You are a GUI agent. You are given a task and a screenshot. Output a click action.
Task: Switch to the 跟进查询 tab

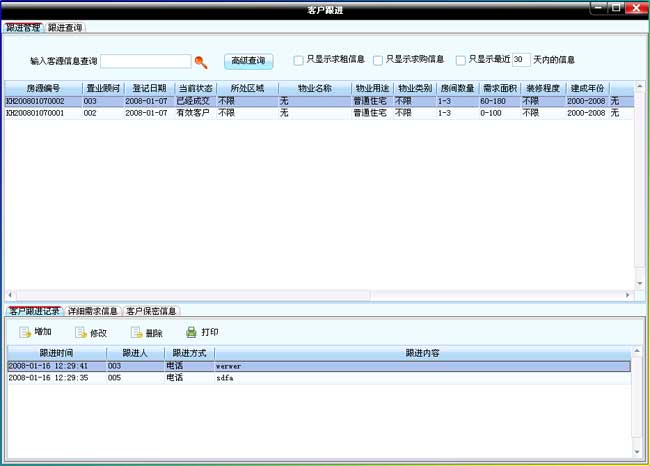(x=66, y=27)
